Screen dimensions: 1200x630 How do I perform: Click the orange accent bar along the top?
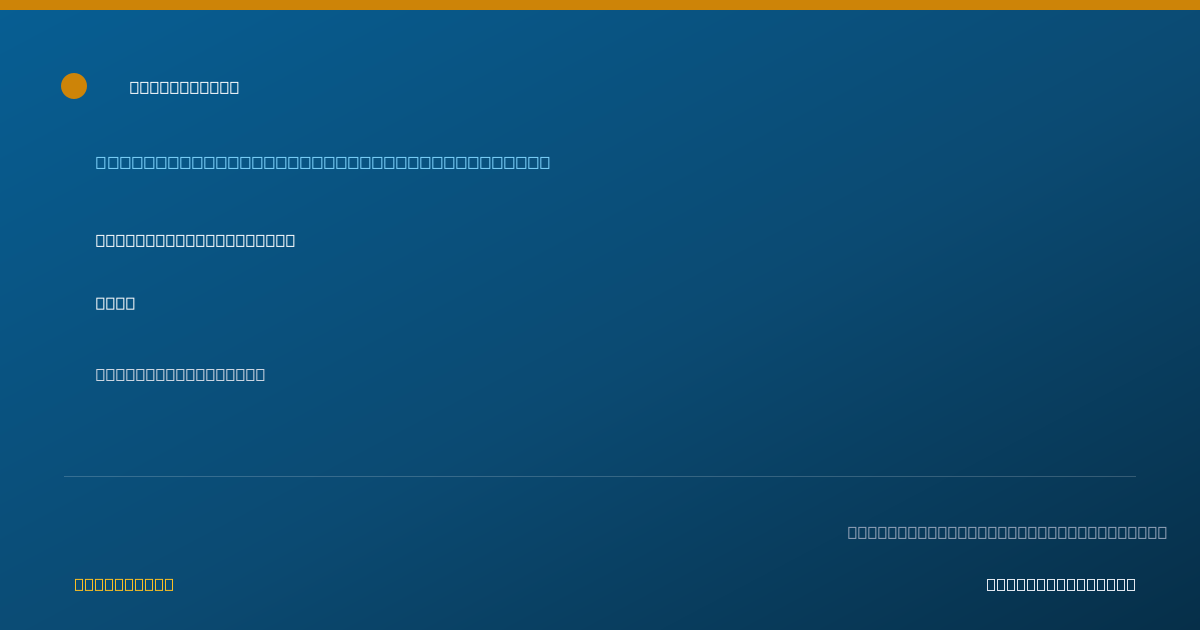tap(600, 5)
